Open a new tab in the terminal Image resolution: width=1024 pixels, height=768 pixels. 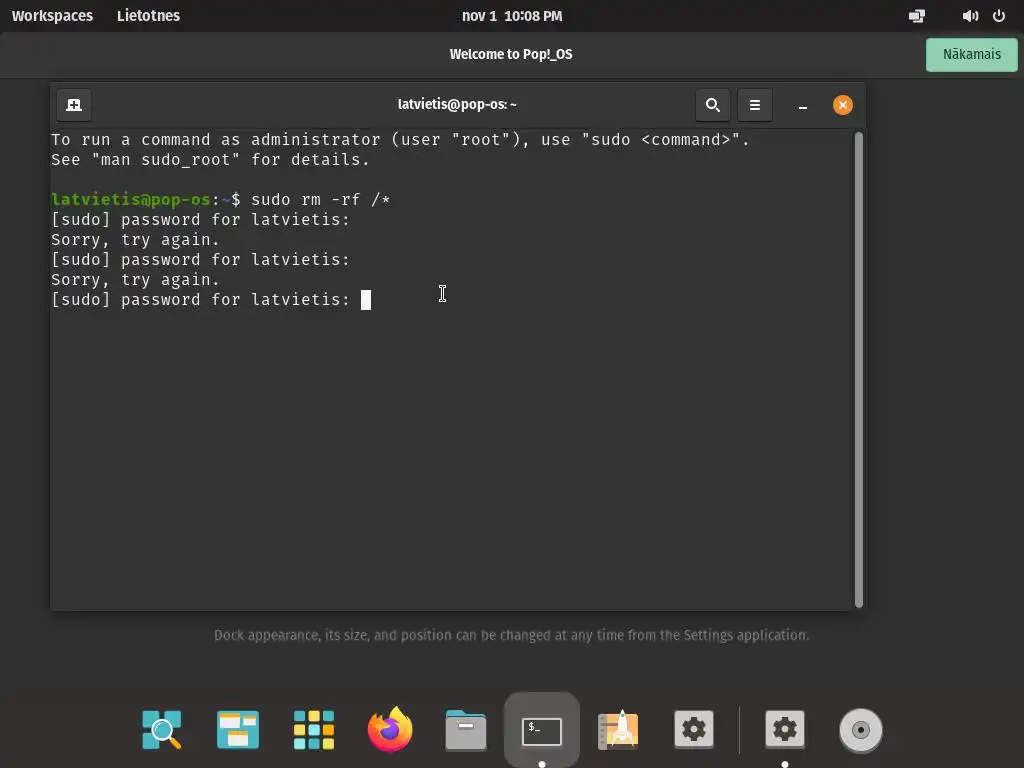pos(74,105)
